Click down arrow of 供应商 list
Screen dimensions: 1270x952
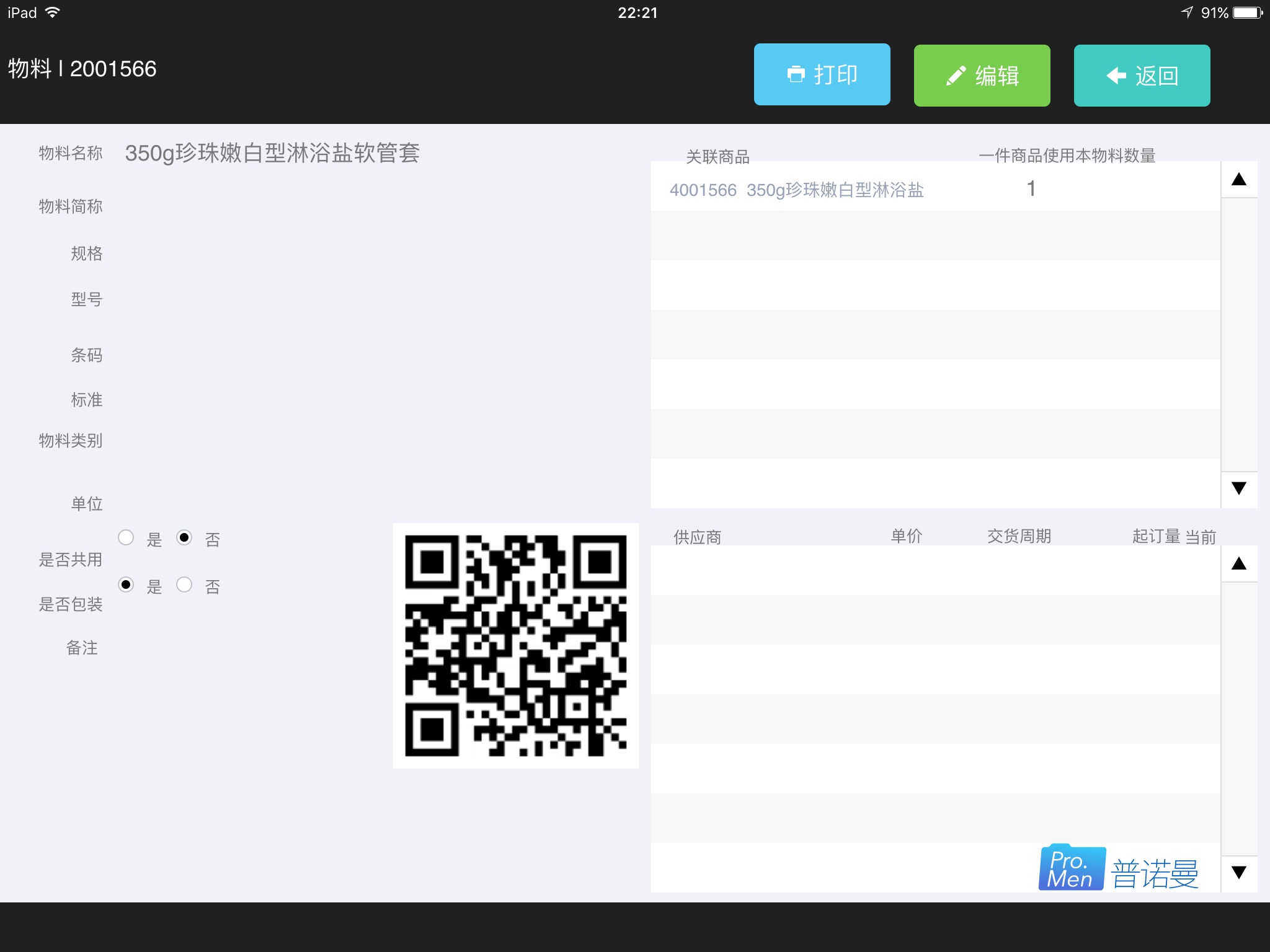pyautogui.click(x=1239, y=873)
